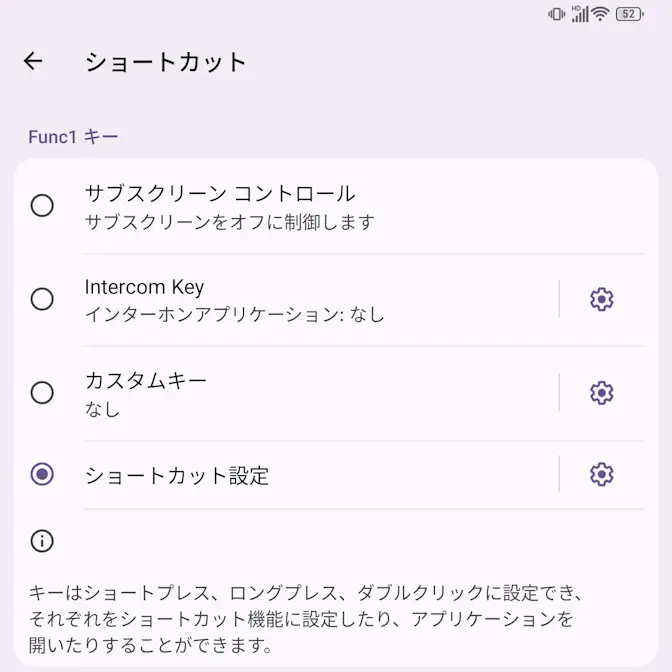Select the Intercom Key radio button
Viewport: 672px width, 672px height.
[42, 299]
